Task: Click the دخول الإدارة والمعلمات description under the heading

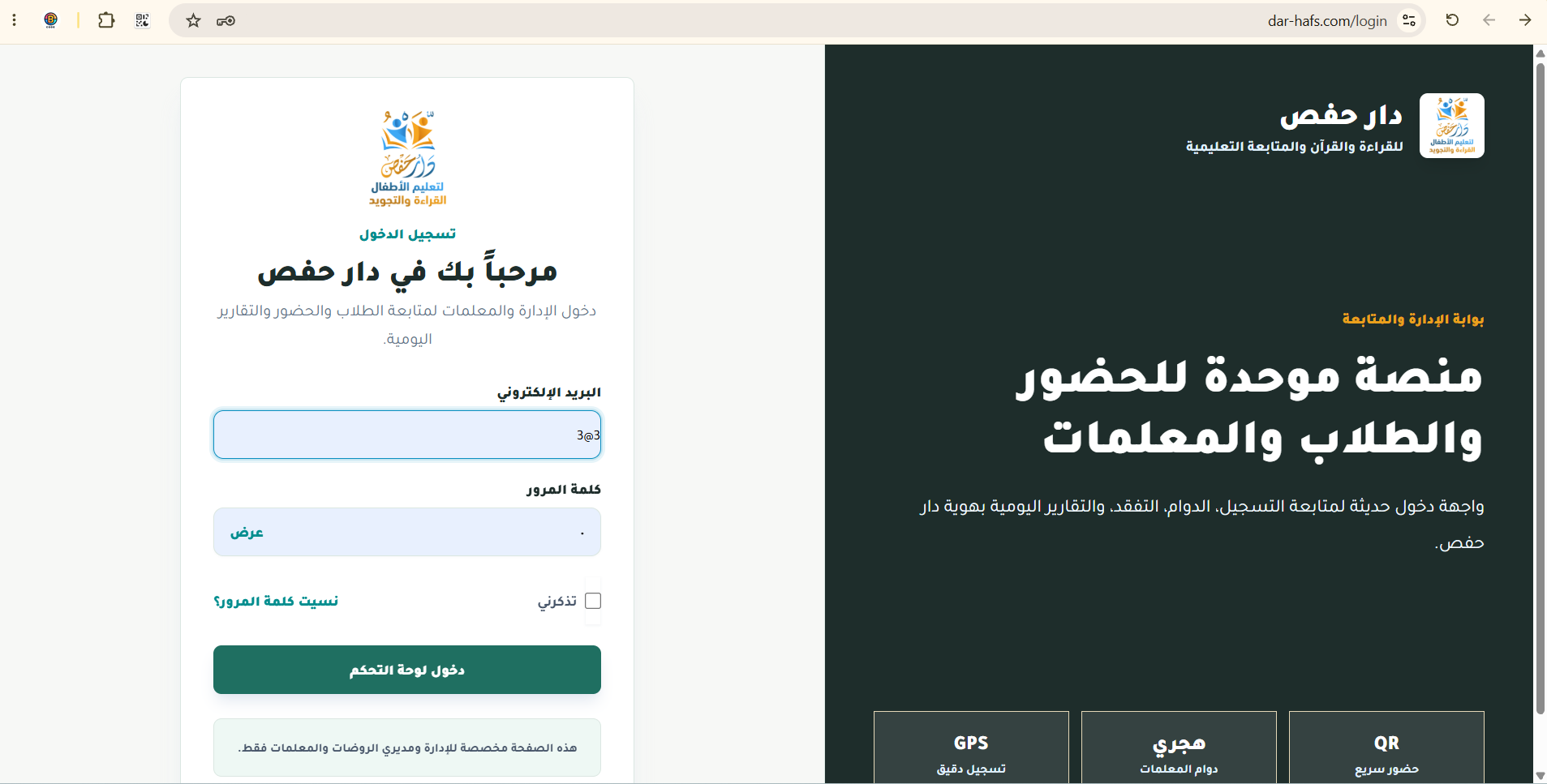Action: coord(407,324)
